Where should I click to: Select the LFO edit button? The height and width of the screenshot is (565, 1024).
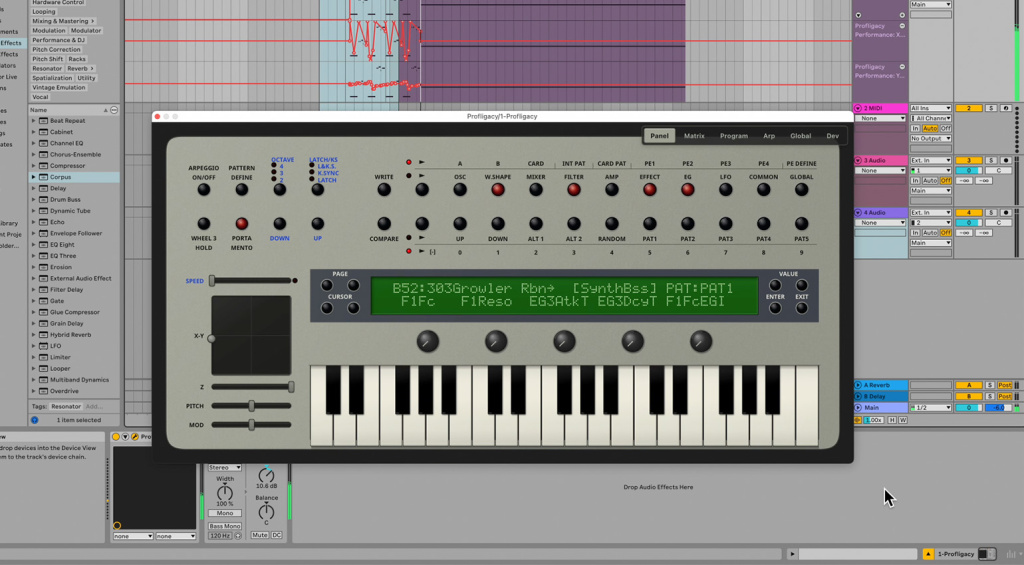pyautogui.click(x=725, y=190)
